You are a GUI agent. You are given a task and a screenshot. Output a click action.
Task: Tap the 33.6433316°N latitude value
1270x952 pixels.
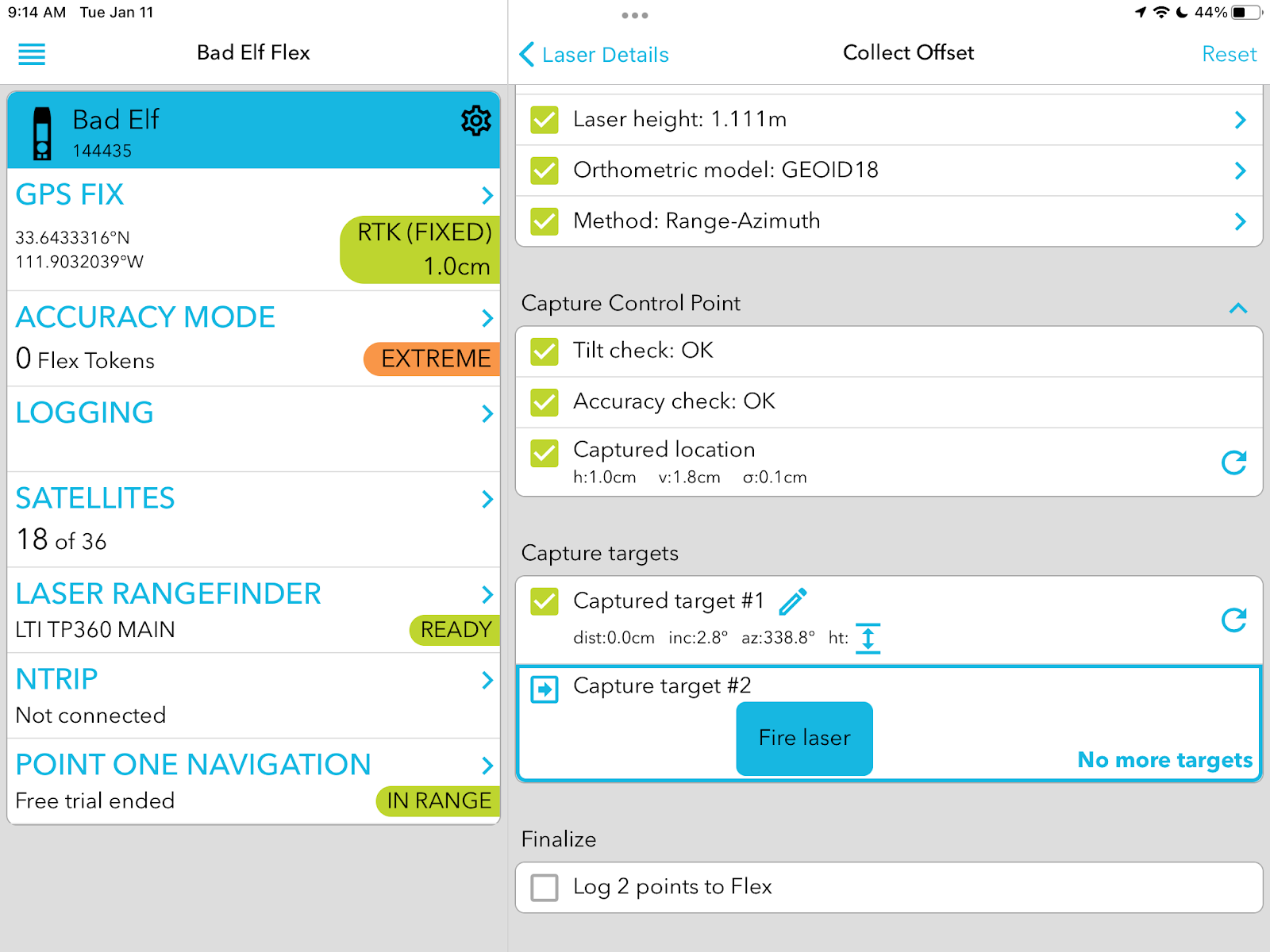tap(72, 238)
